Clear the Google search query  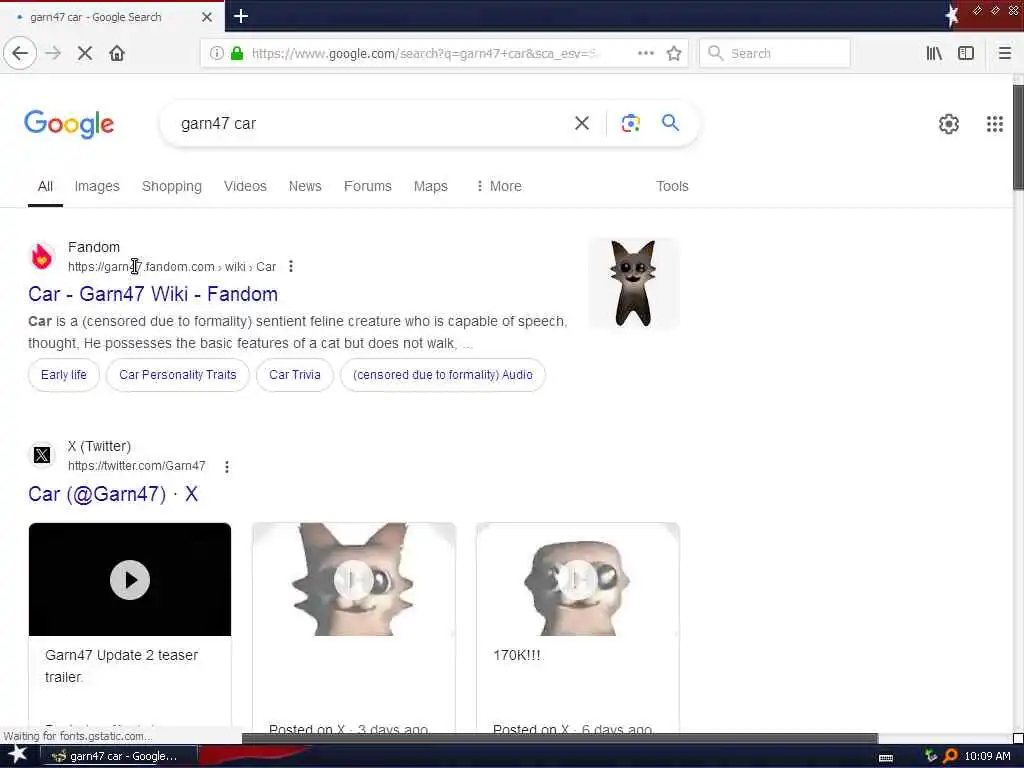click(581, 123)
